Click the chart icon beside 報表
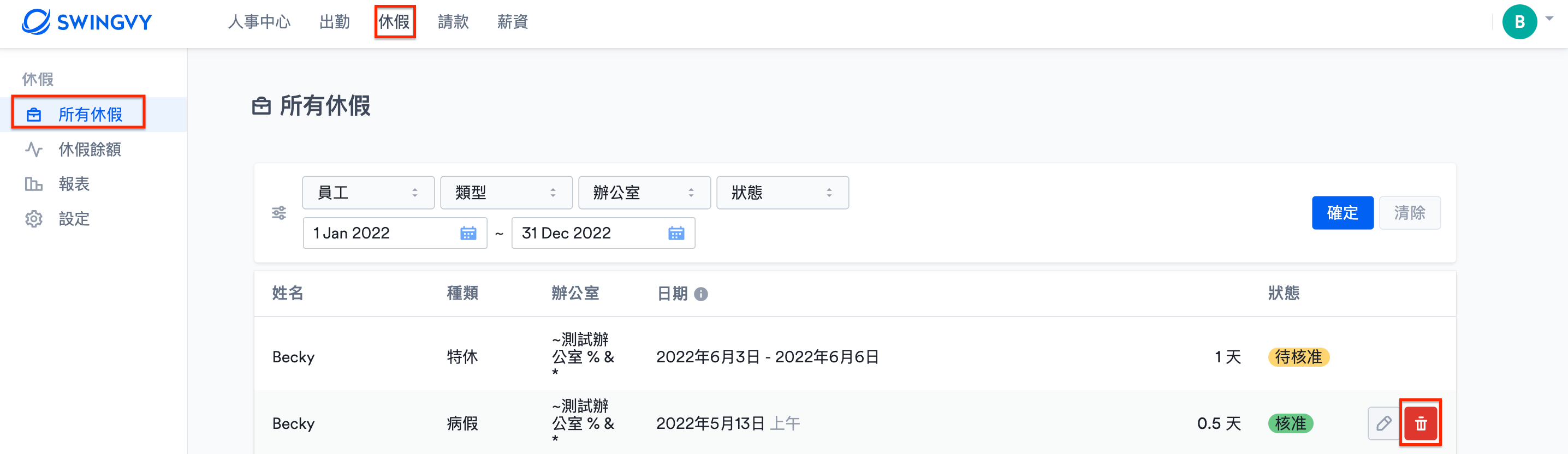 [x=33, y=184]
